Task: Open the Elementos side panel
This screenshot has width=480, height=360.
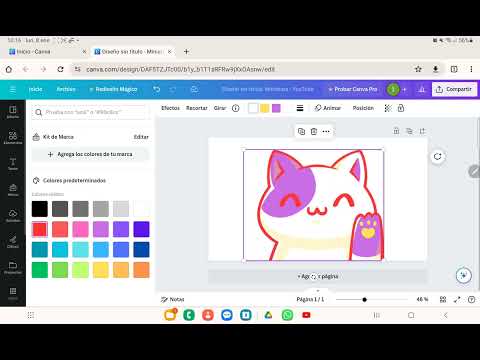Action: point(13,138)
